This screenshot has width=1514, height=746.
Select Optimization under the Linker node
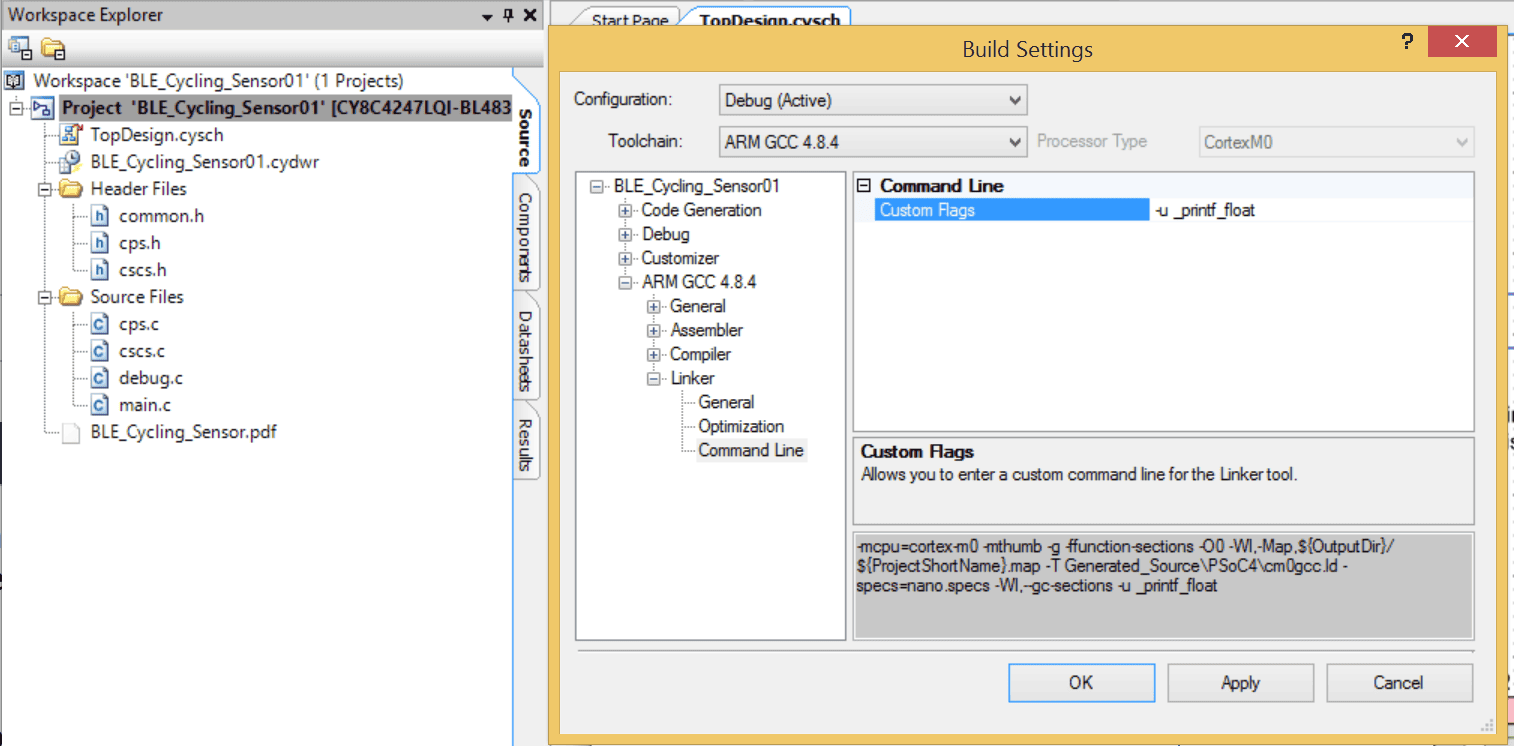click(741, 426)
